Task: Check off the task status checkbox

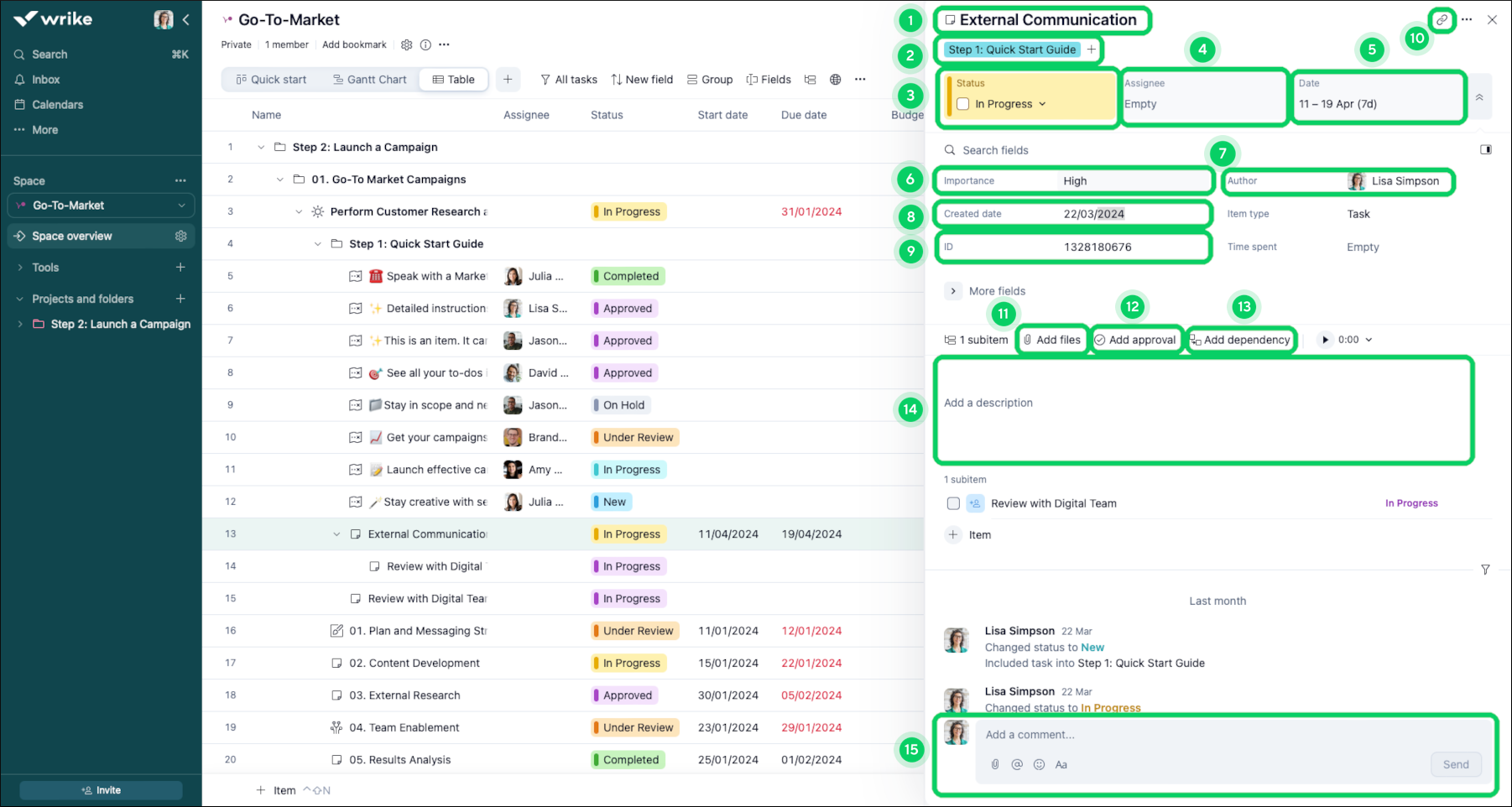Action: click(962, 103)
